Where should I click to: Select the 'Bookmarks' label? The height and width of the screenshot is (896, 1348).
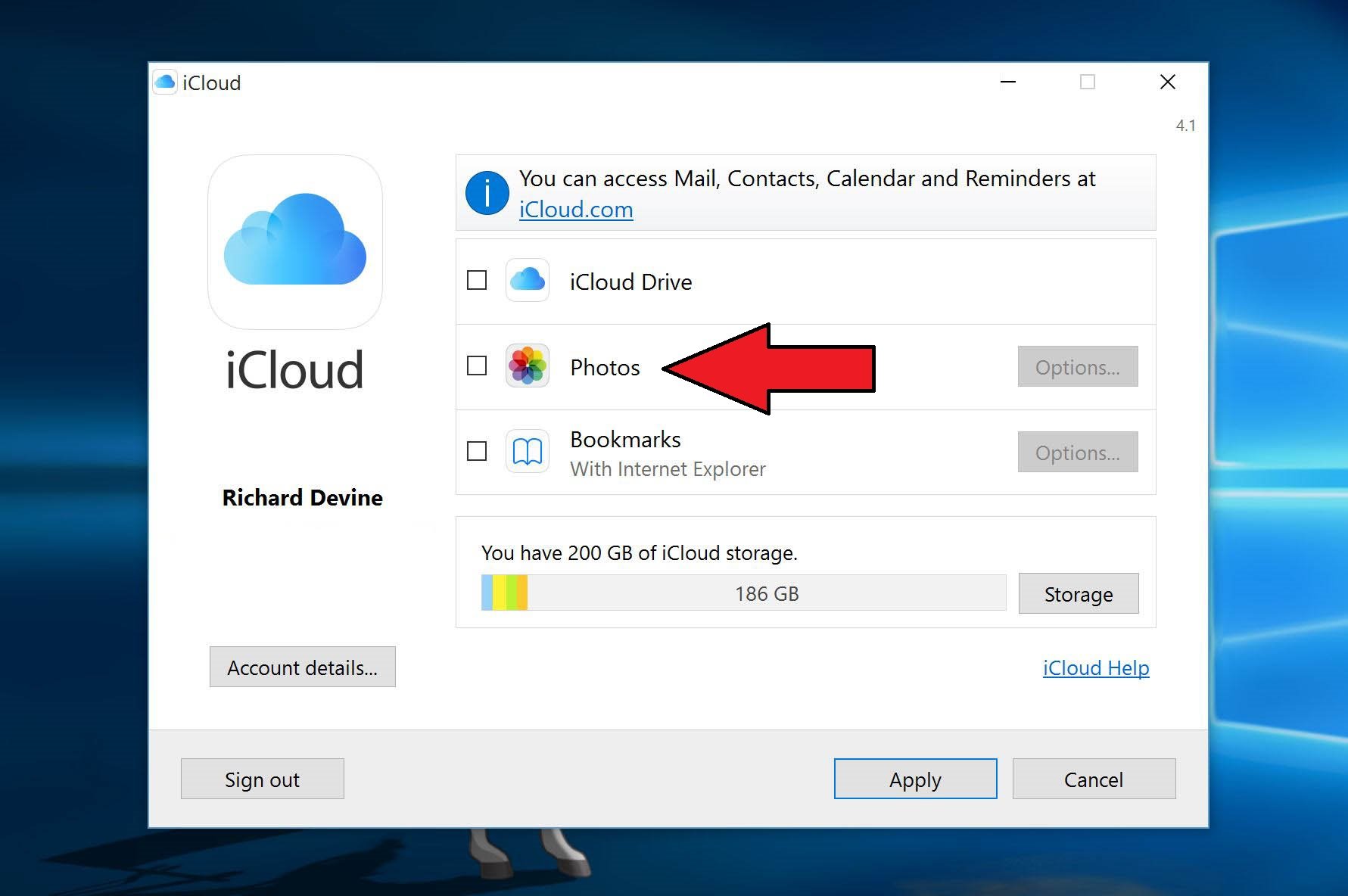(x=626, y=440)
